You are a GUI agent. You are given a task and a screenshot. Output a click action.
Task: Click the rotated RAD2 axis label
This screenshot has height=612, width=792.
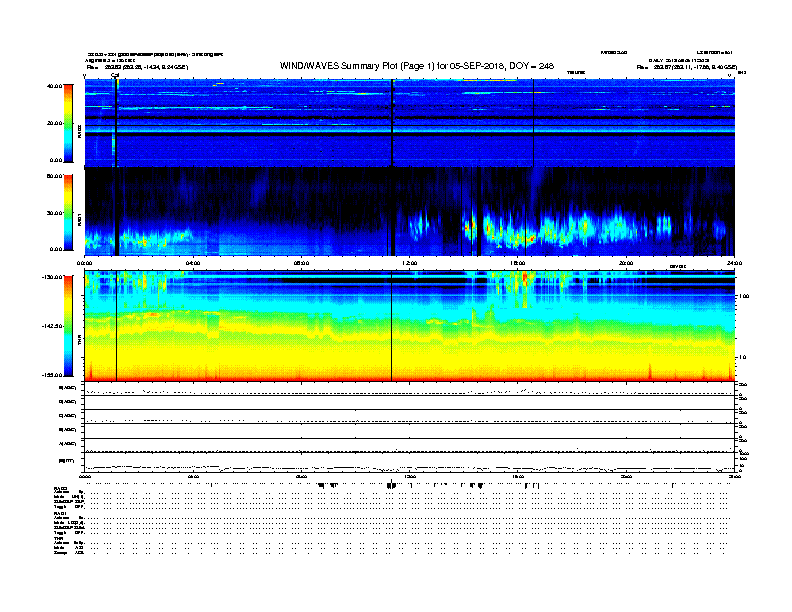pos(79,132)
